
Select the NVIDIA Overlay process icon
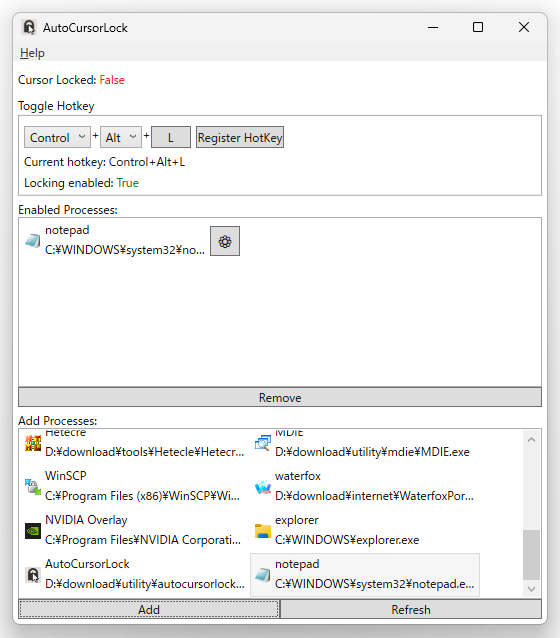[x=33, y=531]
